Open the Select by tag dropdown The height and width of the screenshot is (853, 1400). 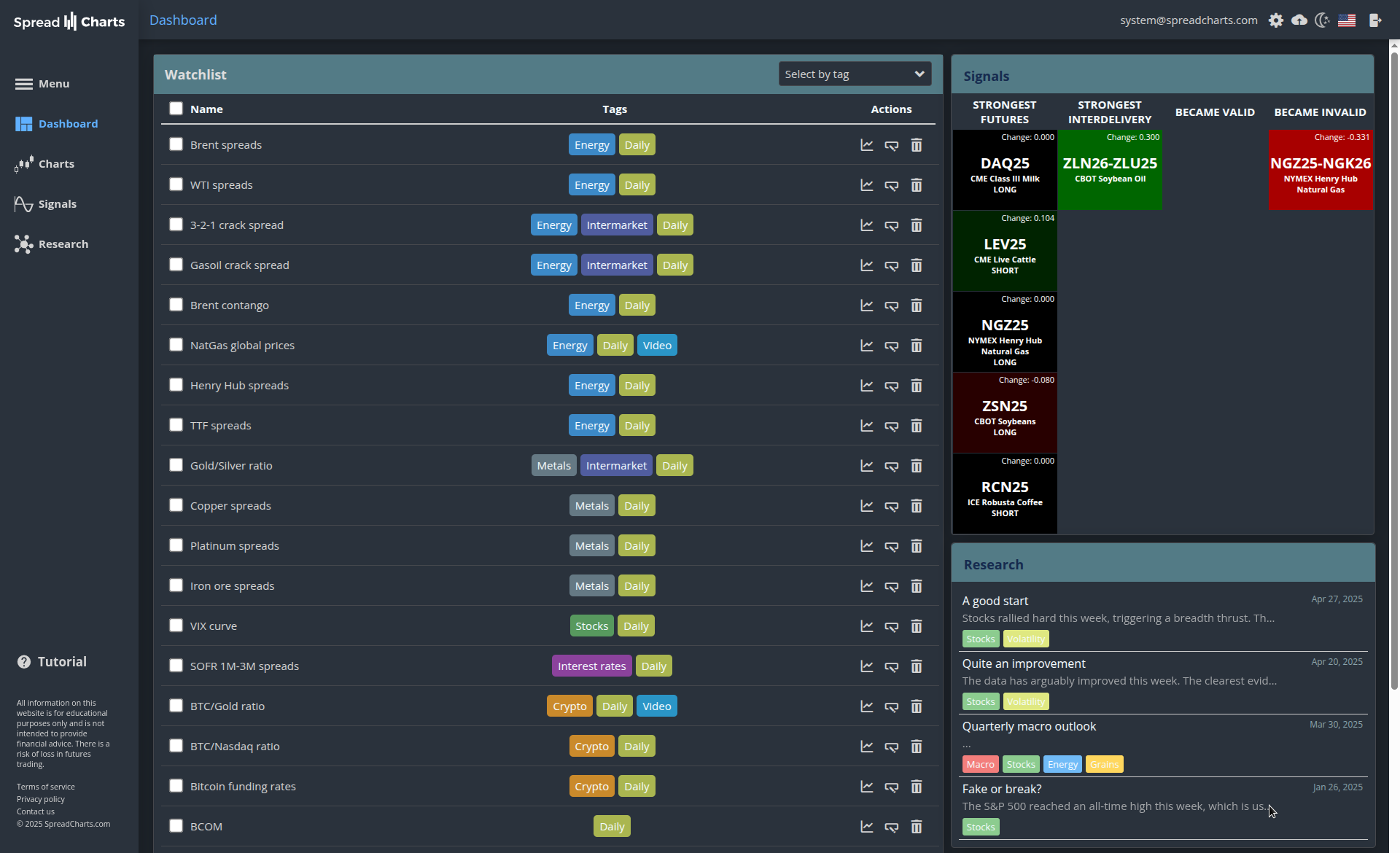click(x=855, y=74)
